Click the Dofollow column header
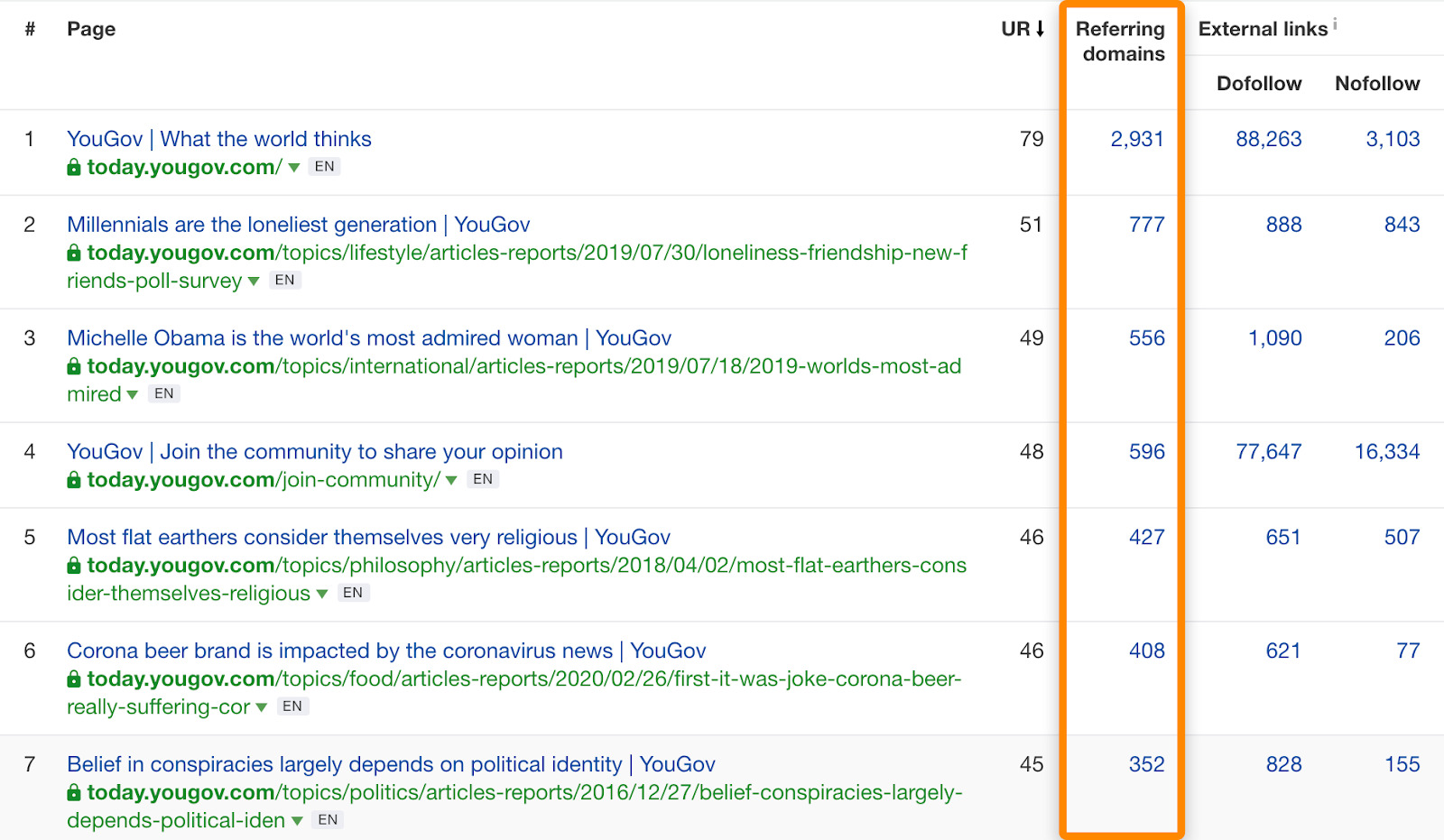This screenshot has width=1444, height=840. point(1258,83)
